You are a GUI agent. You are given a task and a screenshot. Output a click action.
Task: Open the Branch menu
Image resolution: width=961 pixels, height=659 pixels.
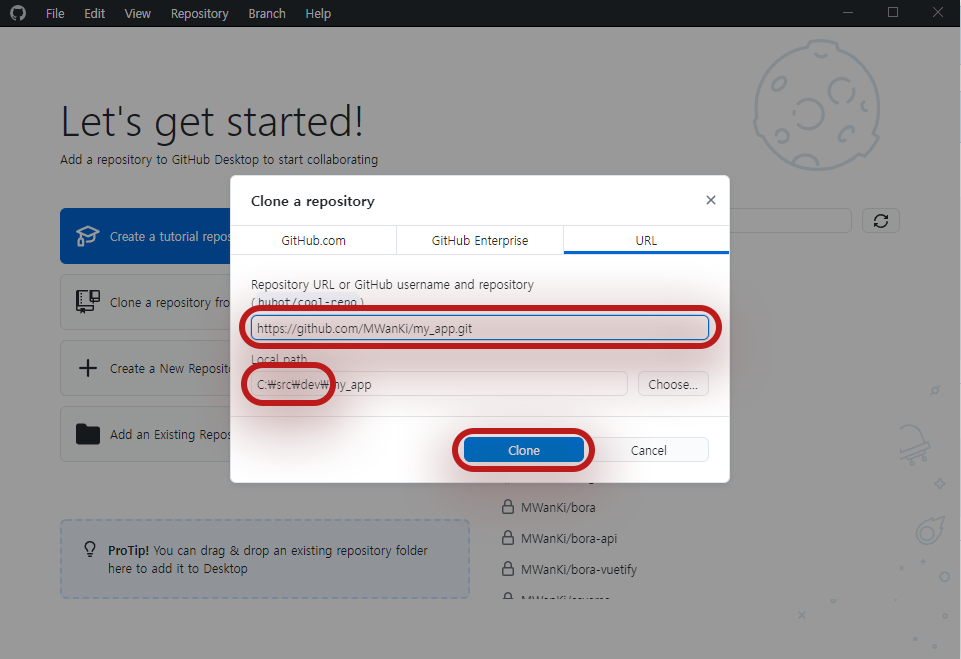tap(267, 13)
